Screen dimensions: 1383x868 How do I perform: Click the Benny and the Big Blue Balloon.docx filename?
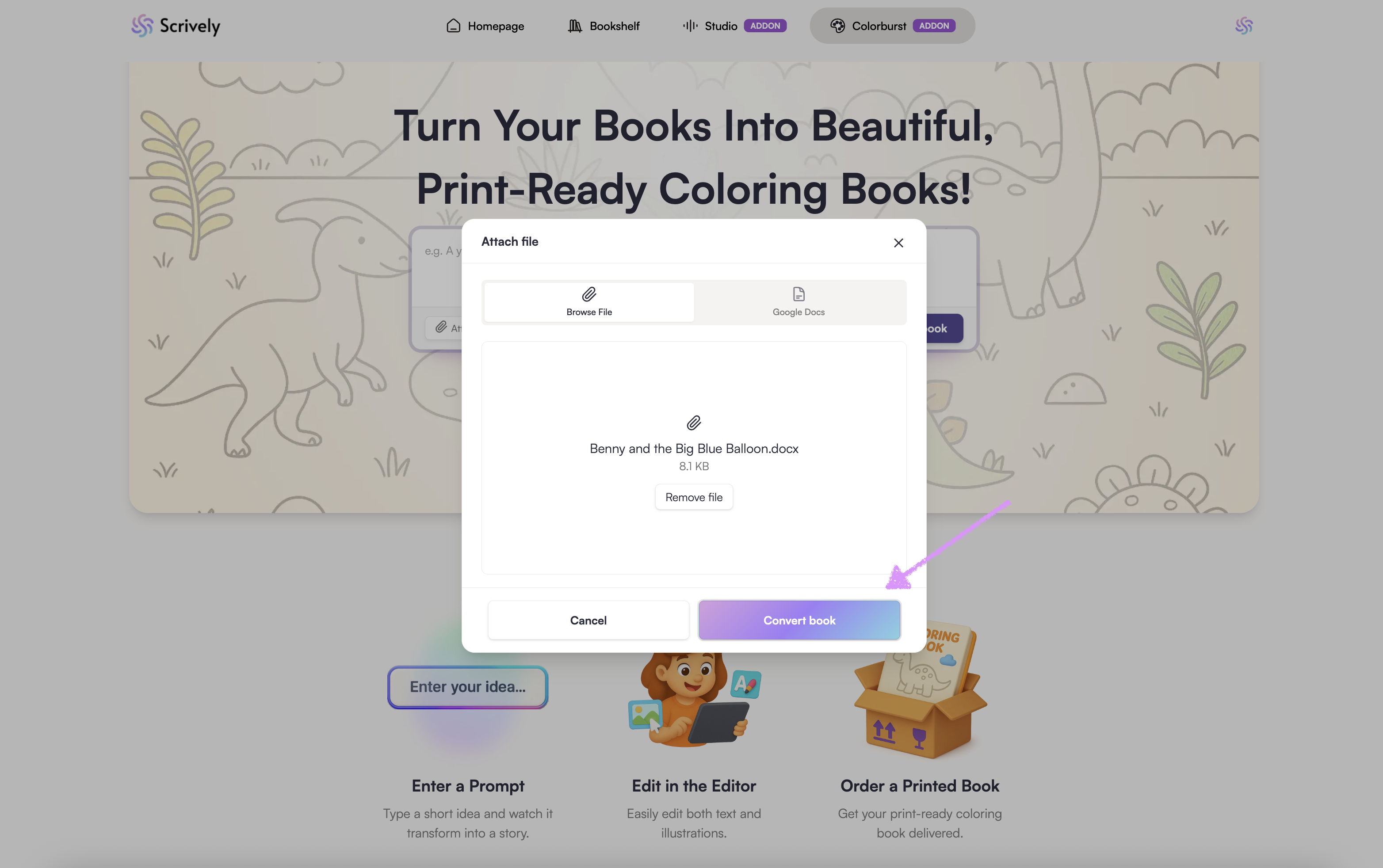point(694,448)
